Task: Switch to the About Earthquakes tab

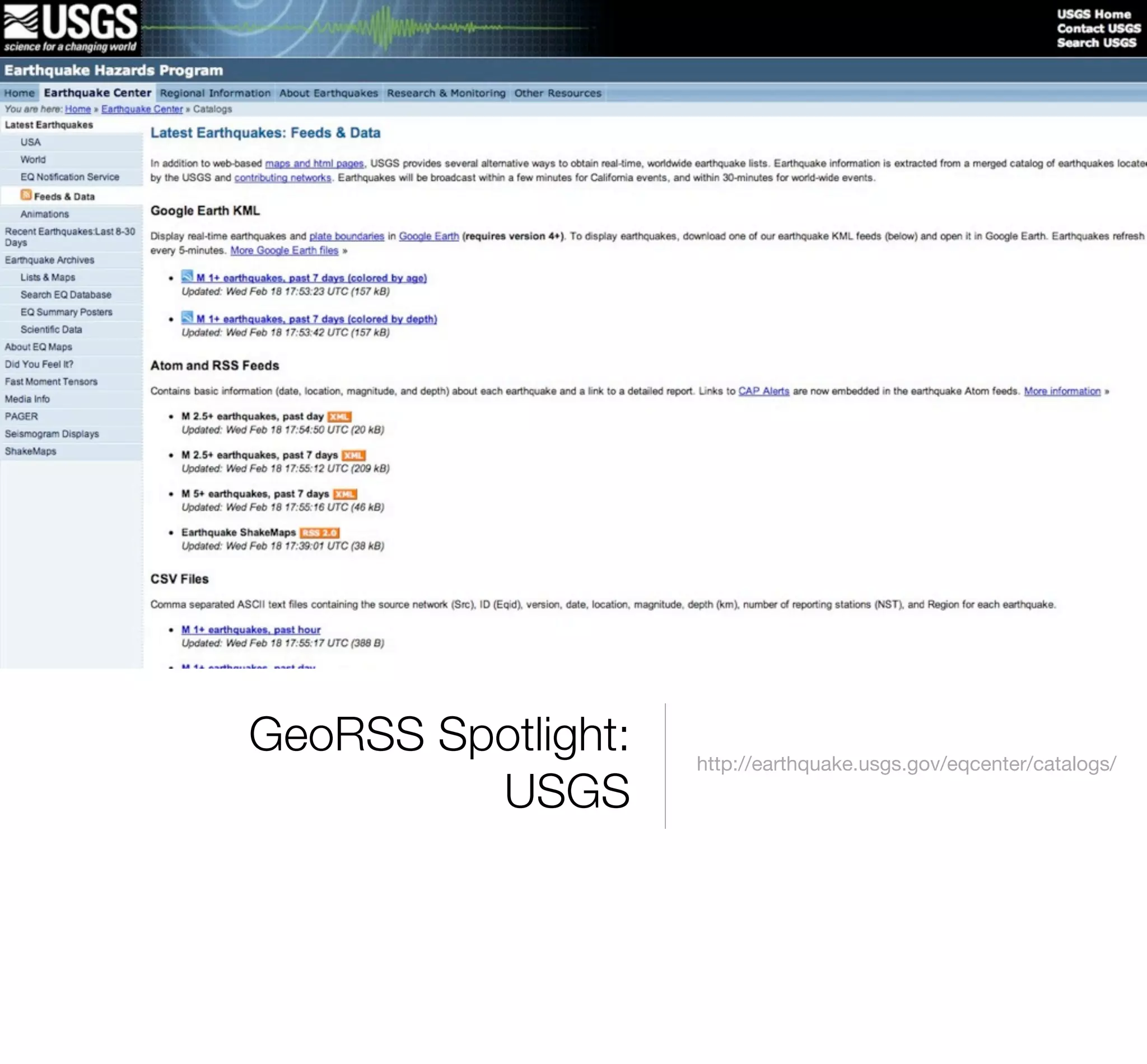Action: point(328,94)
